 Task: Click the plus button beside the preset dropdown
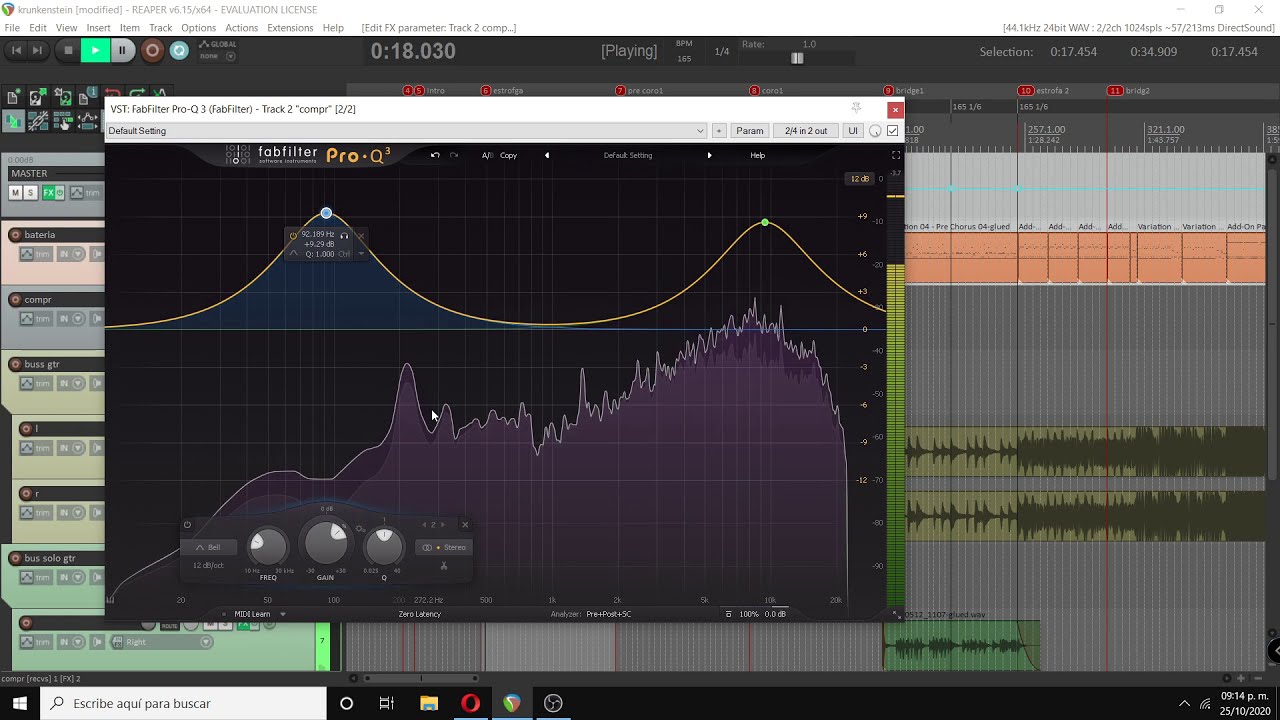[x=718, y=131]
